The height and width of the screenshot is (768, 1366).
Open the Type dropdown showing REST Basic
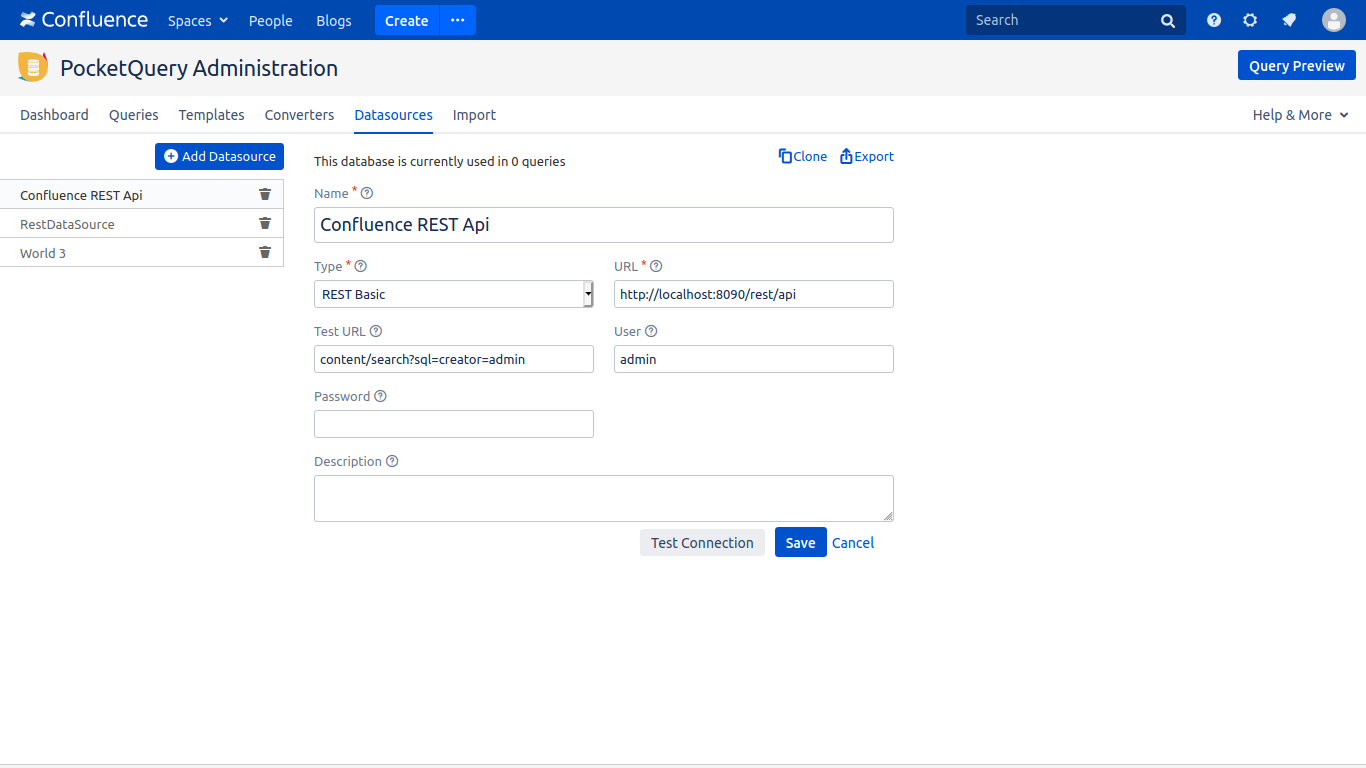(x=454, y=294)
